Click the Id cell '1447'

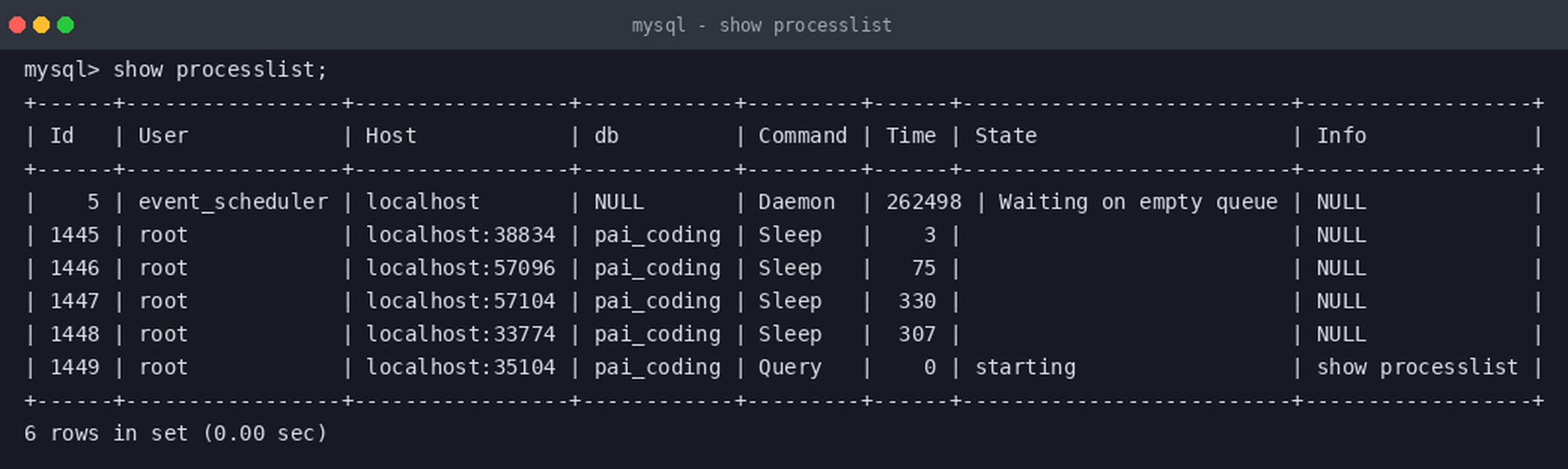tap(74, 301)
